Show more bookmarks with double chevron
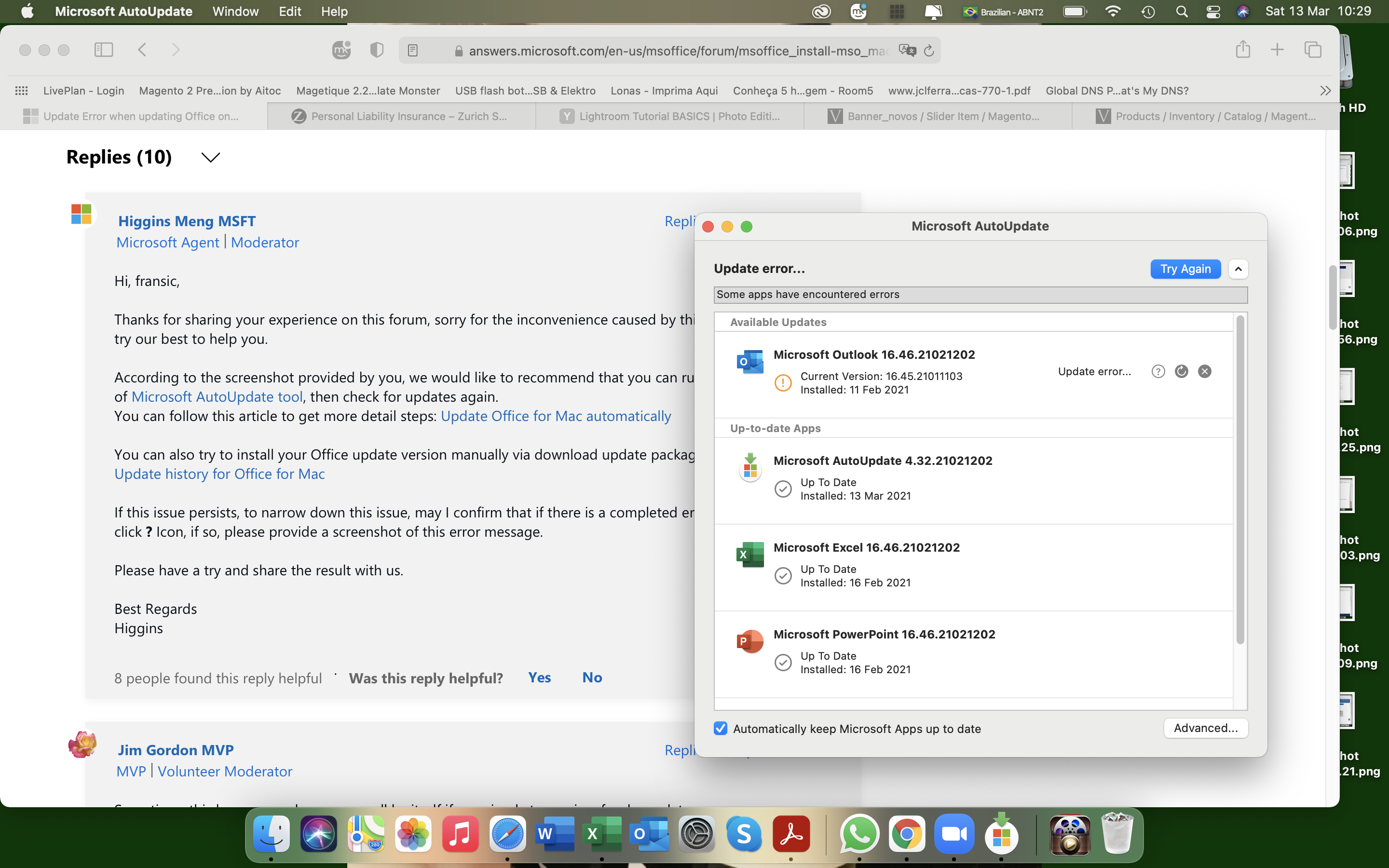 point(1325,91)
